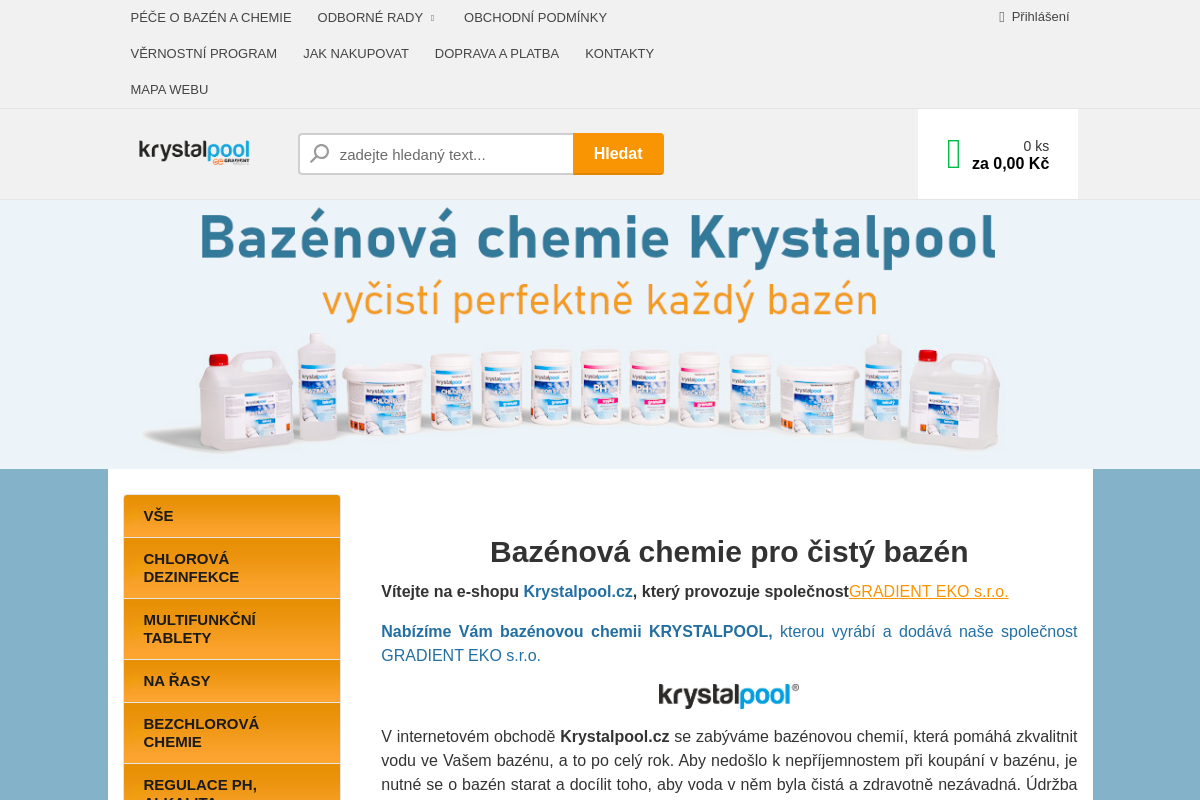Open the cart summary showing 0 ks
The height and width of the screenshot is (800, 1200).
pos(1035,145)
